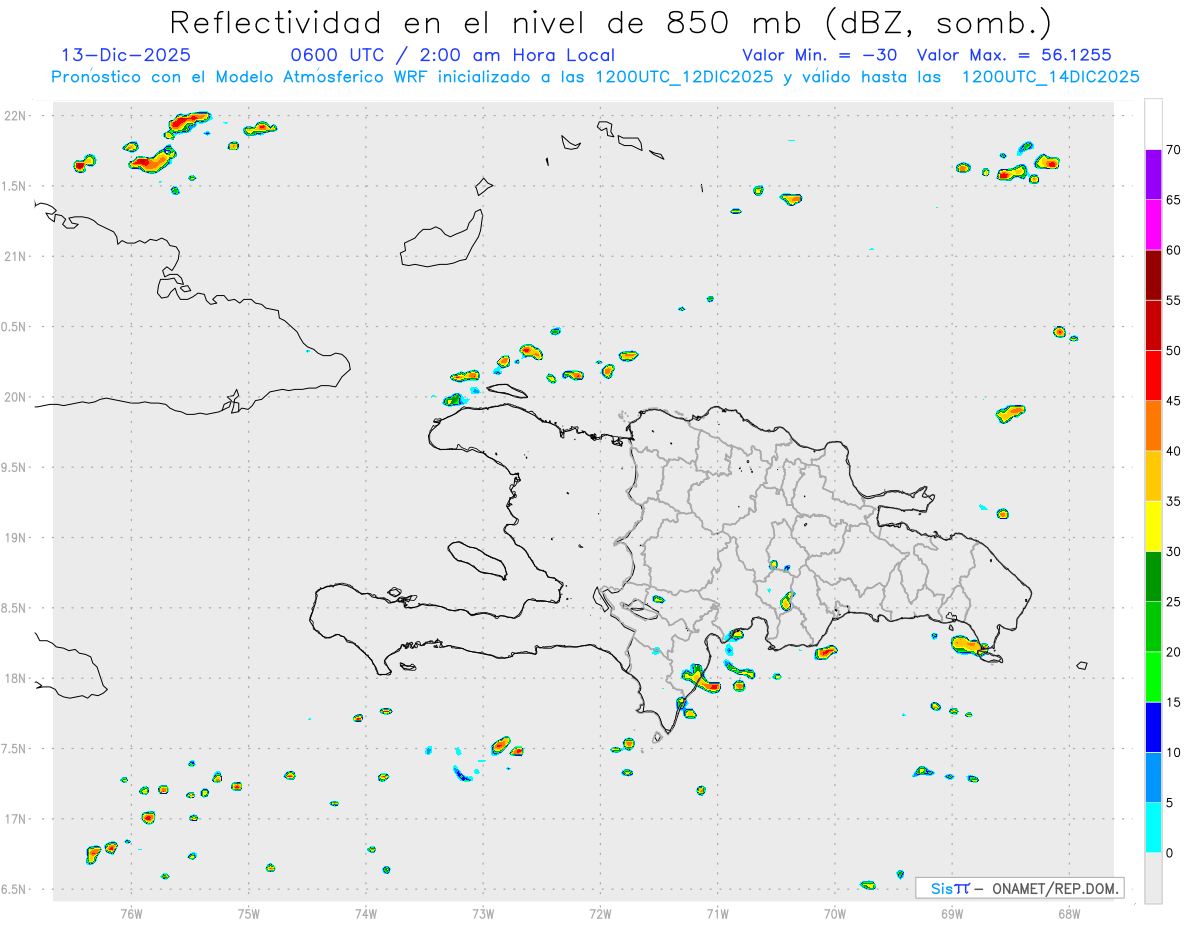Click the 'ONAMET/REP.DOM.' credit box
This screenshot has width=1200, height=927.
click(1019, 888)
